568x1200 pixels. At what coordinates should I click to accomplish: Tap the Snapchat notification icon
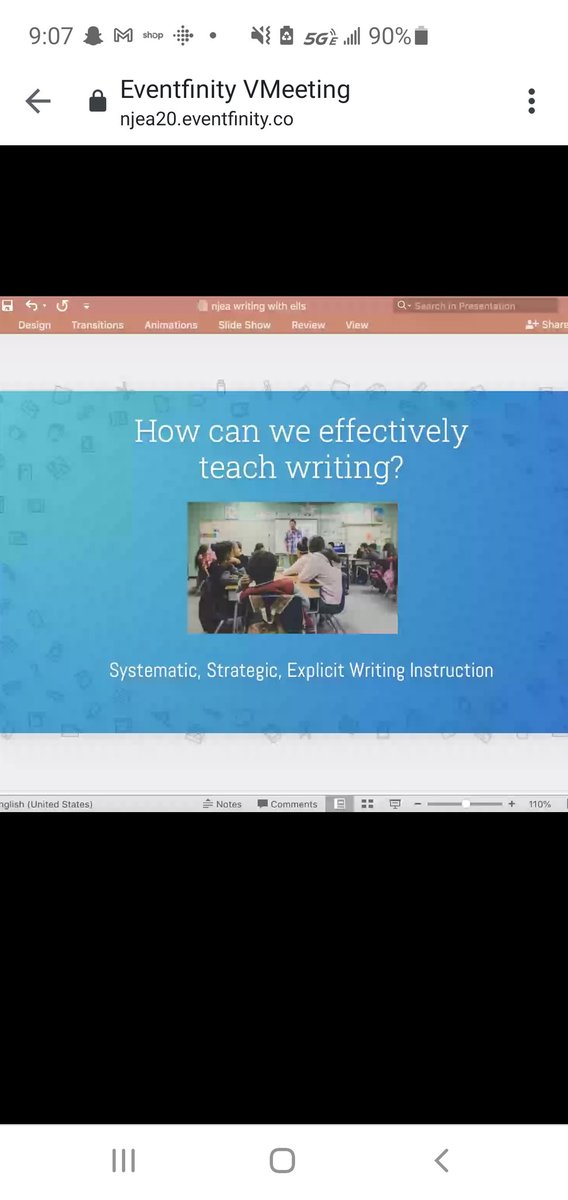(x=93, y=36)
